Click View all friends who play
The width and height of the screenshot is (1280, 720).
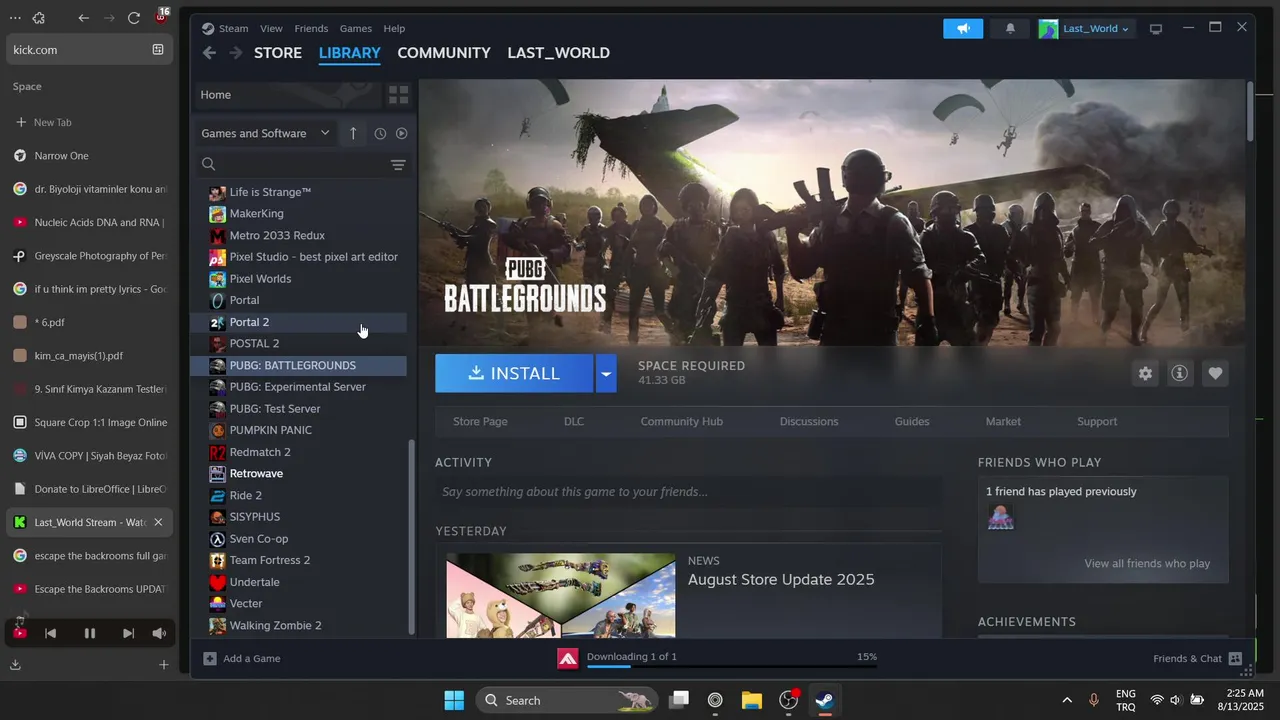click(x=1147, y=563)
